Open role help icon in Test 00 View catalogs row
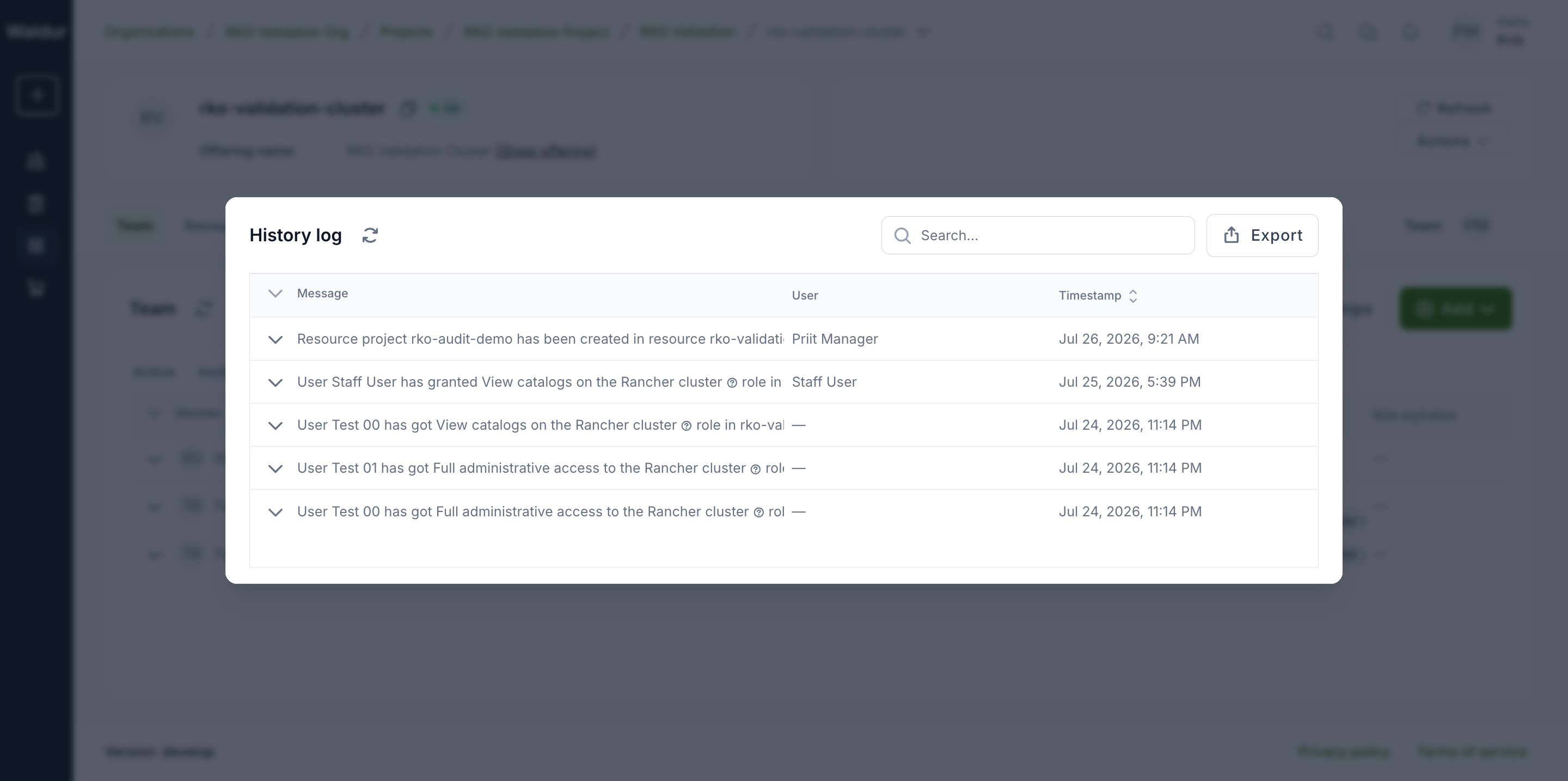Viewport: 1568px width, 781px height. pos(686,426)
